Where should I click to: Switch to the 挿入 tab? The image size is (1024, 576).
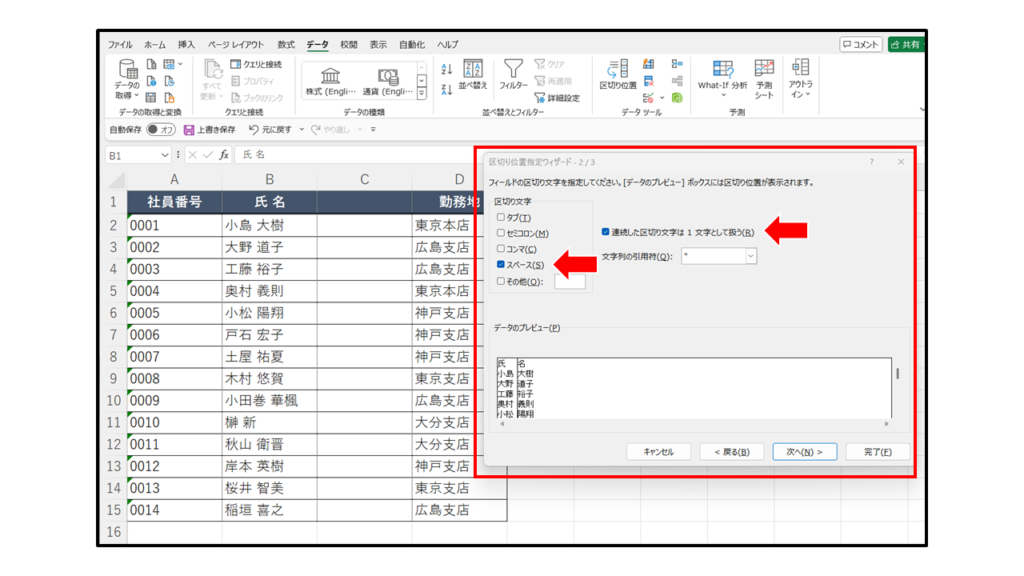(187, 44)
